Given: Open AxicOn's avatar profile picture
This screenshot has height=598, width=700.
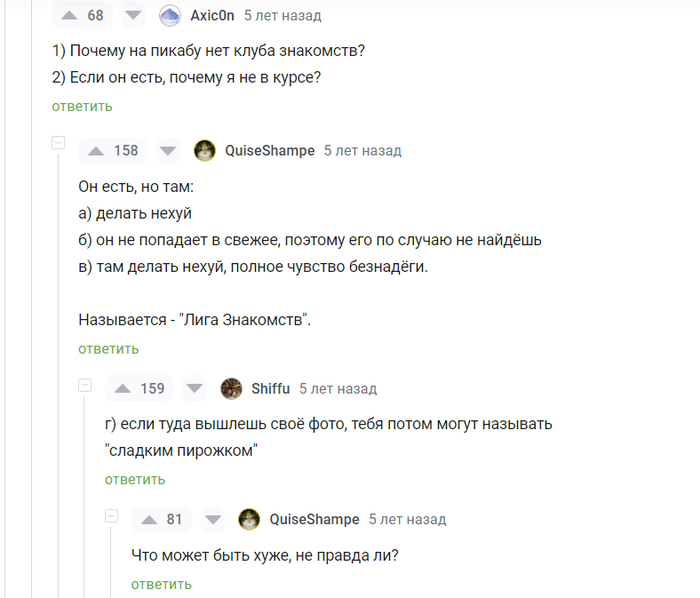Looking at the screenshot, I should tap(170, 16).
